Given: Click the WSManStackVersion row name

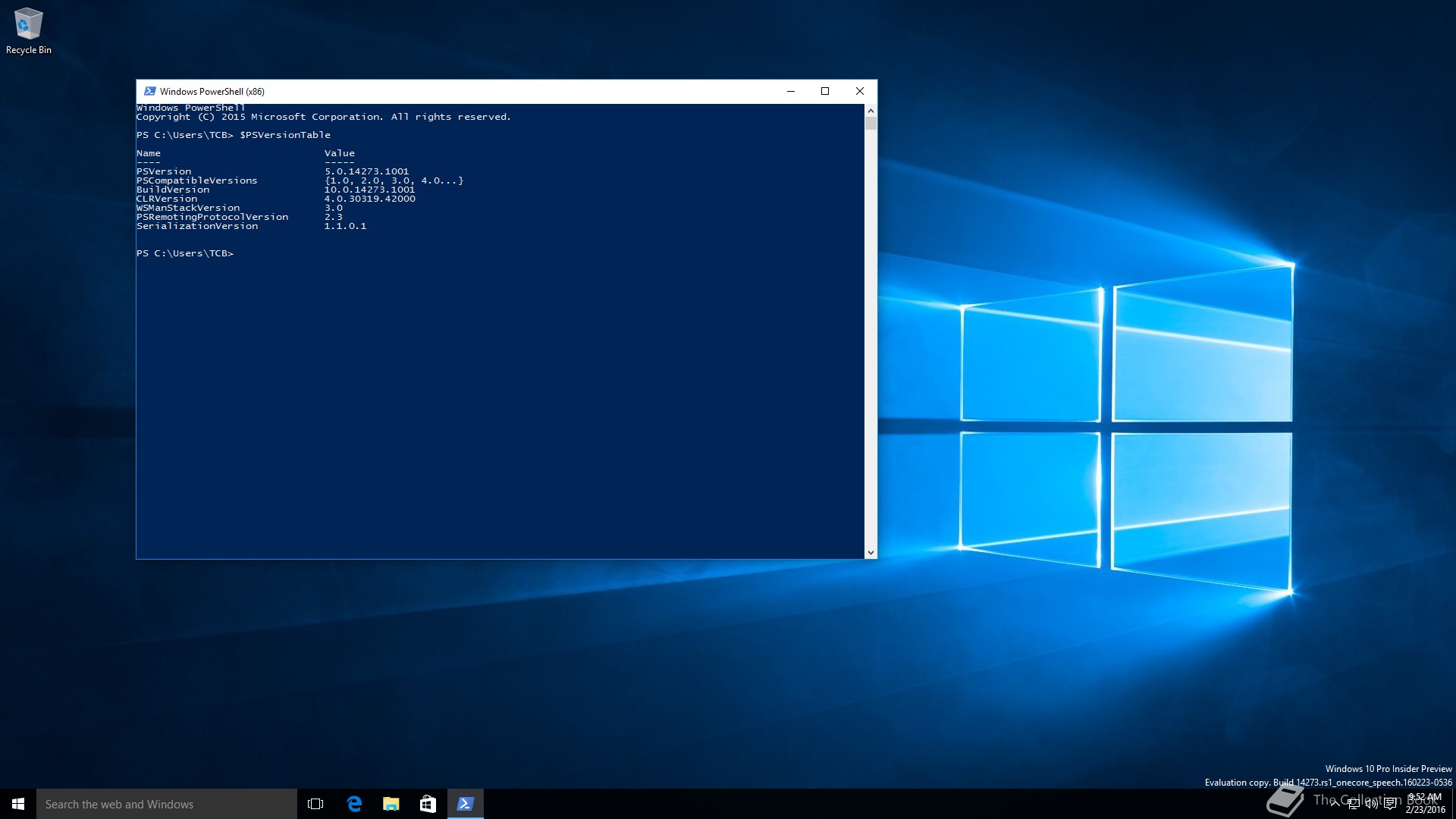Looking at the screenshot, I should coord(188,208).
